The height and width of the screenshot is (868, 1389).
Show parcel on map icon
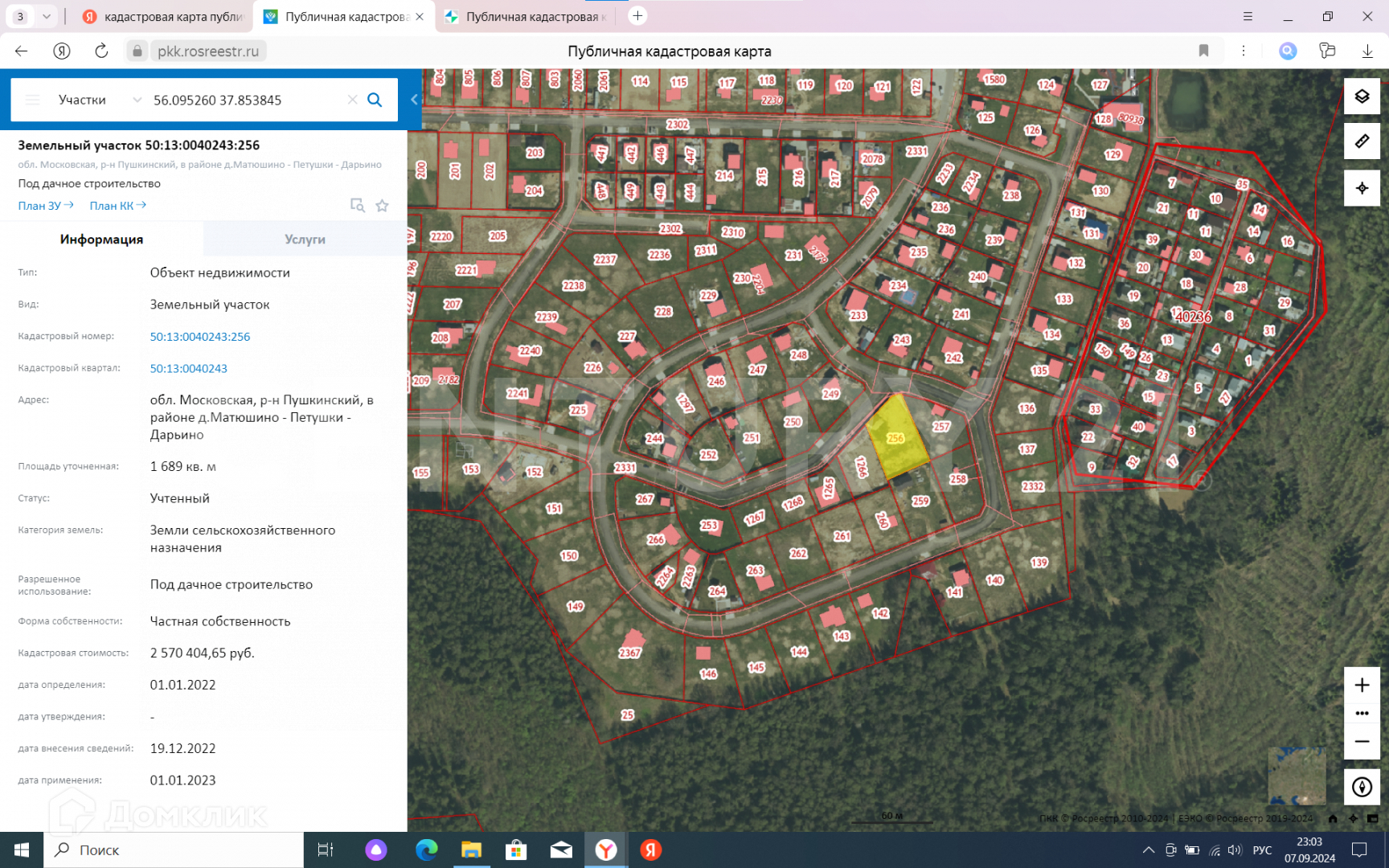(x=357, y=206)
